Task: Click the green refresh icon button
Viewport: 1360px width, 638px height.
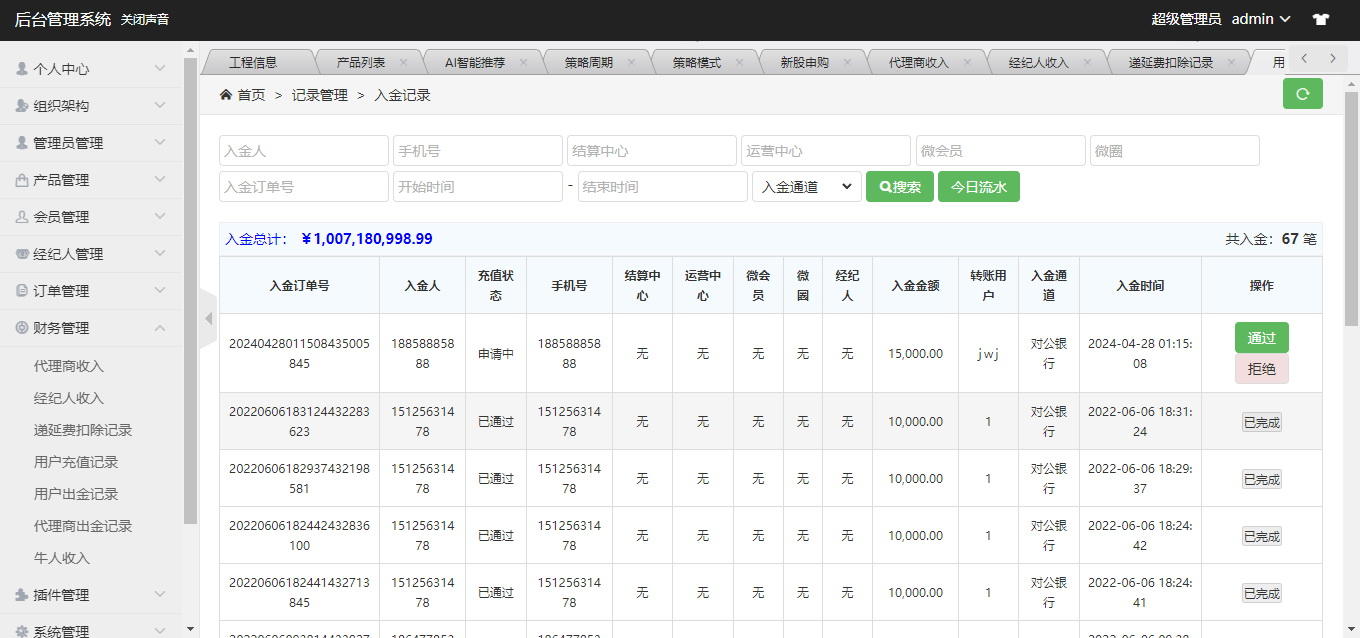Action: click(x=1302, y=94)
